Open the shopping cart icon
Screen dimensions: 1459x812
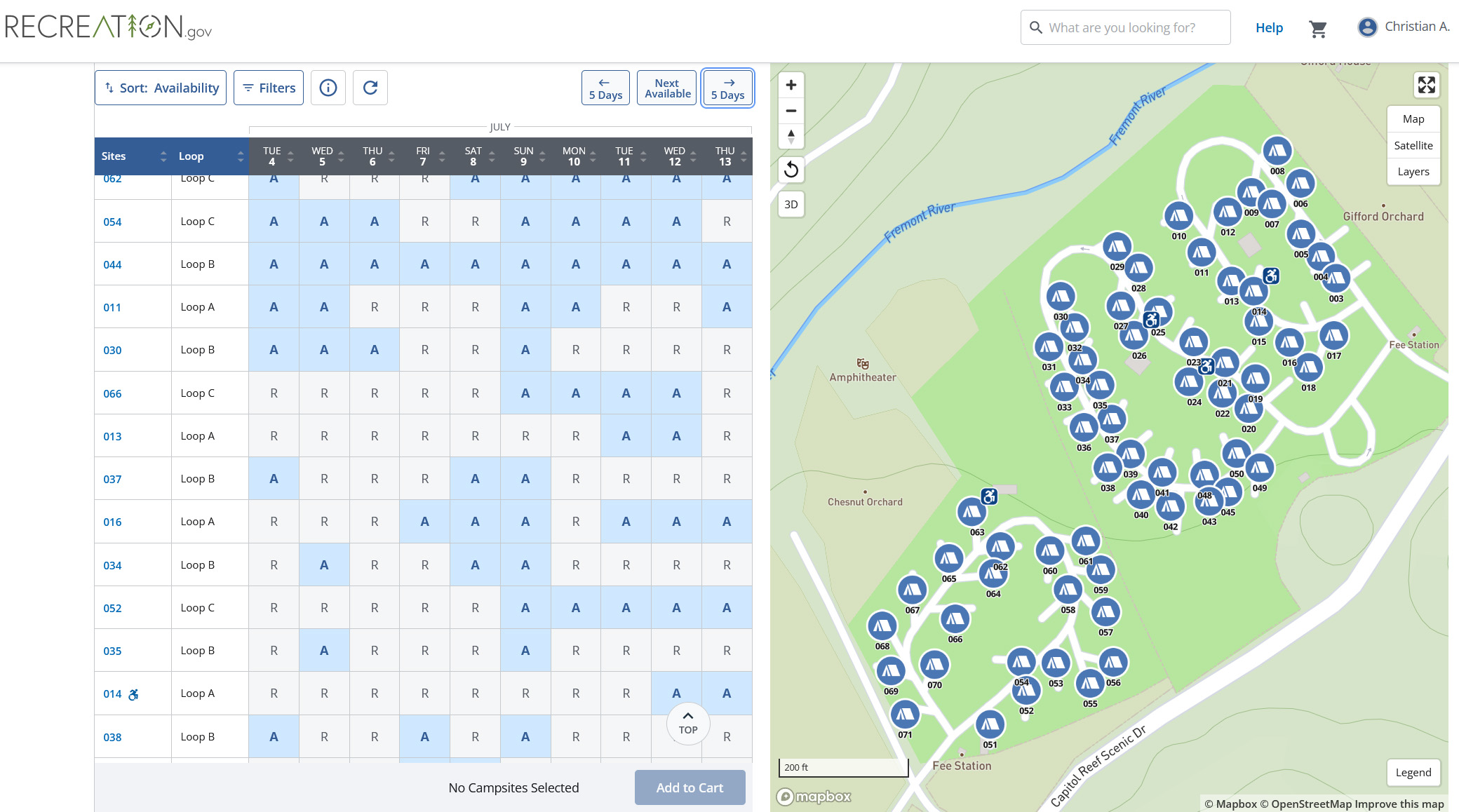tap(1317, 28)
